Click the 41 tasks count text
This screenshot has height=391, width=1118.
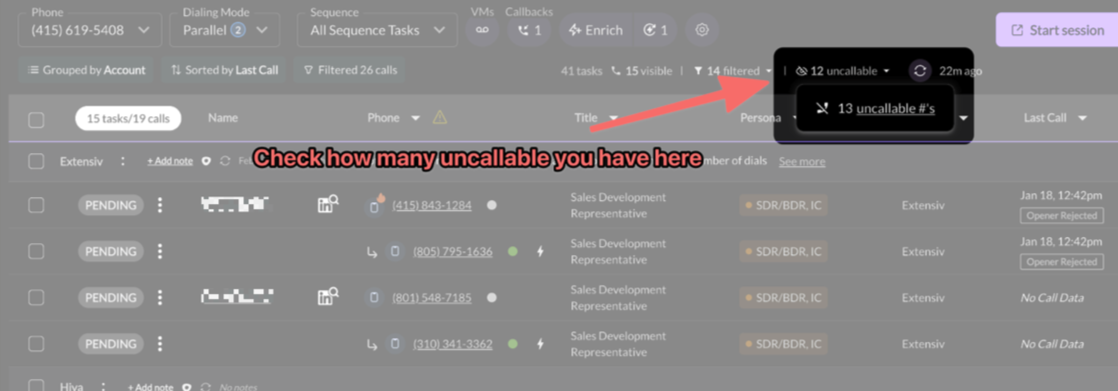[x=581, y=71]
